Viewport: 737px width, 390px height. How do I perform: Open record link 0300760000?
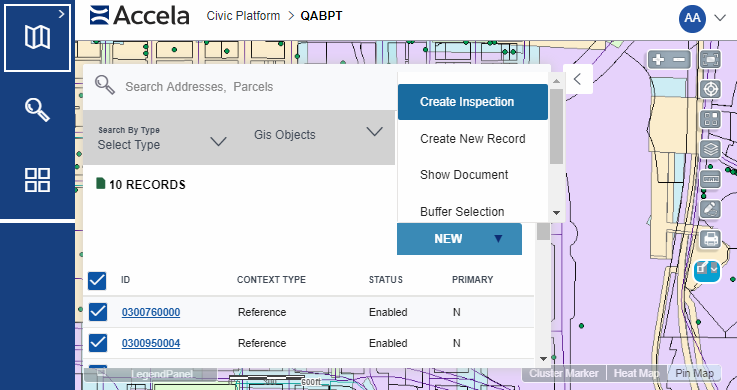point(151,312)
